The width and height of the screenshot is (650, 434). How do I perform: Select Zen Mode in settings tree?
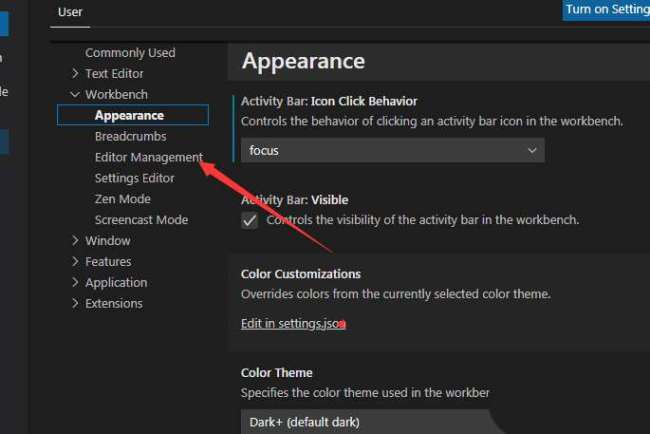(x=122, y=199)
